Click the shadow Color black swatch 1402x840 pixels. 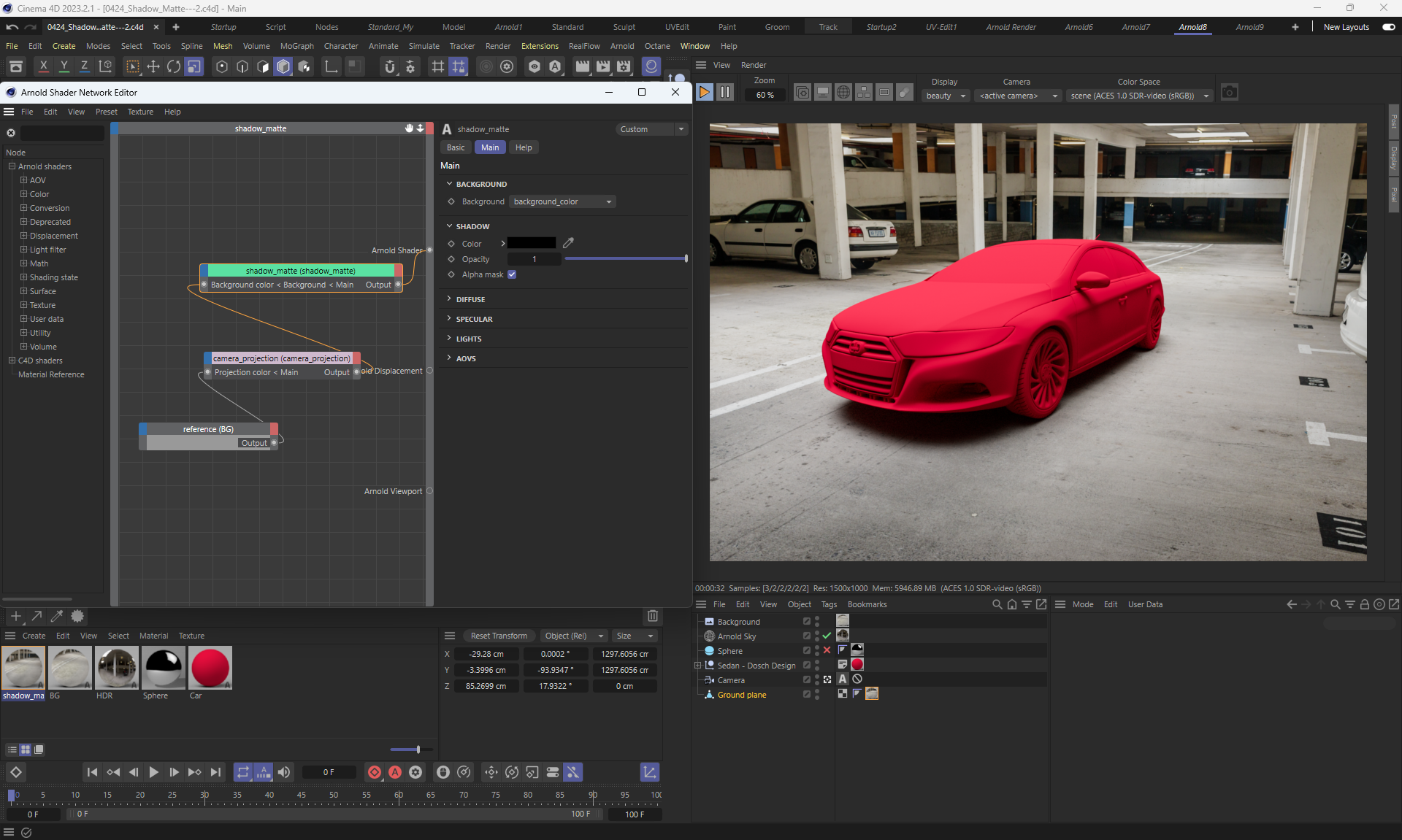pos(532,243)
